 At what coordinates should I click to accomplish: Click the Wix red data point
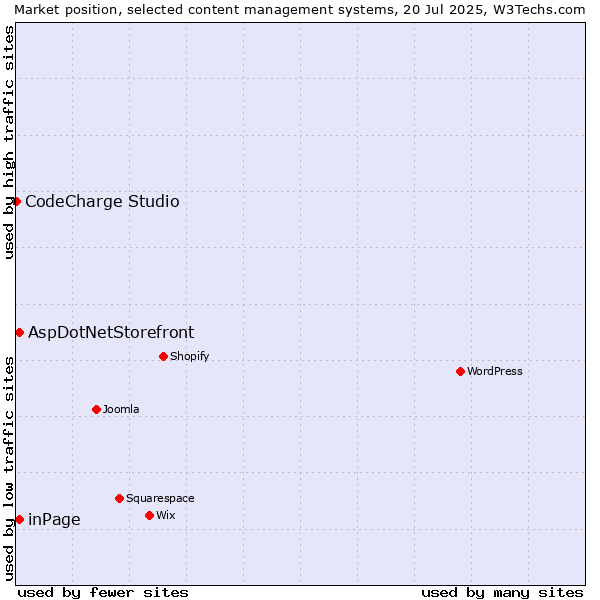[150, 515]
